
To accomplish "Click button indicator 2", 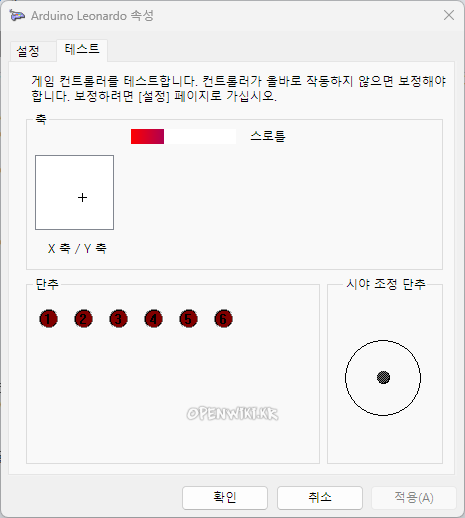I will point(83,319).
